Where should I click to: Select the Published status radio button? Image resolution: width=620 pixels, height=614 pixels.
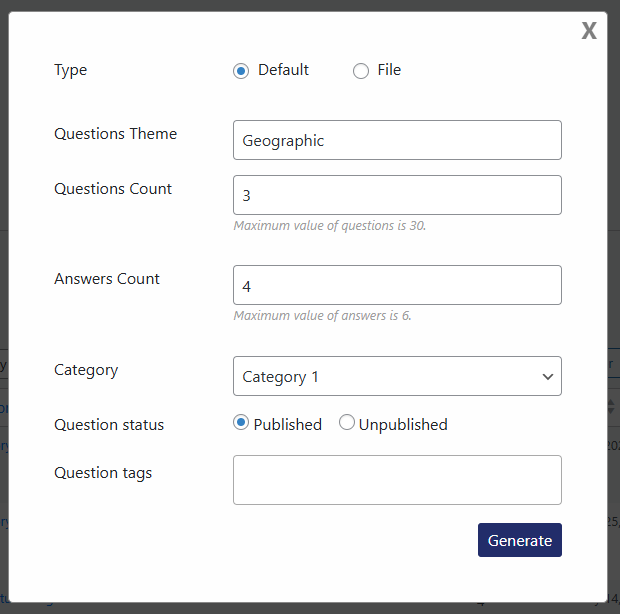241,422
